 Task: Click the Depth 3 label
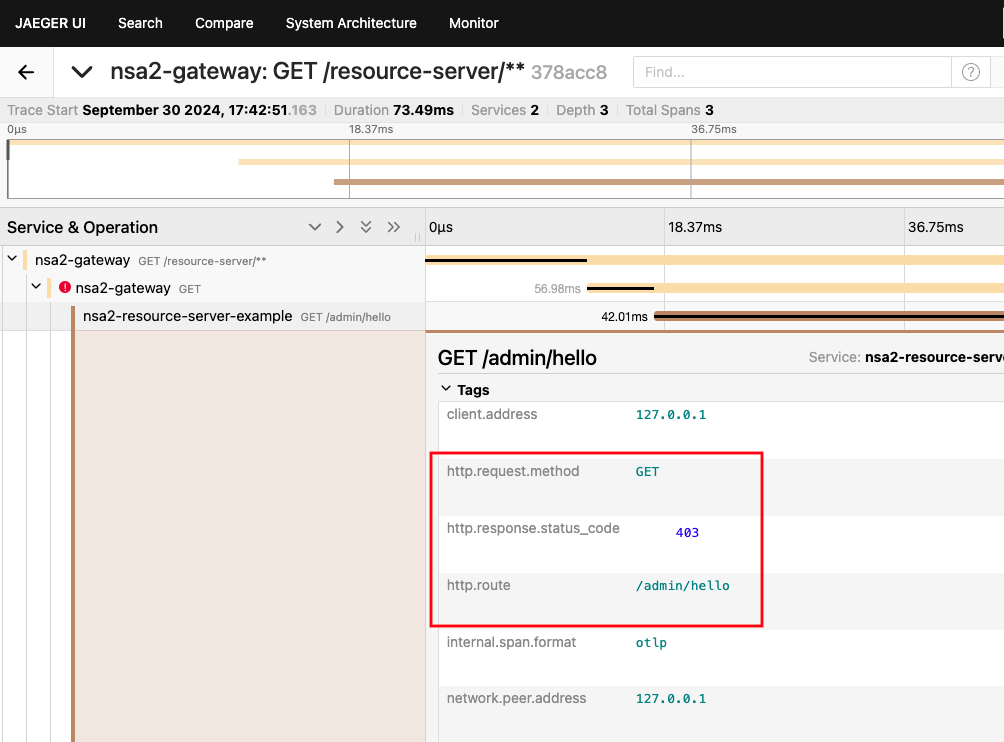[582, 110]
